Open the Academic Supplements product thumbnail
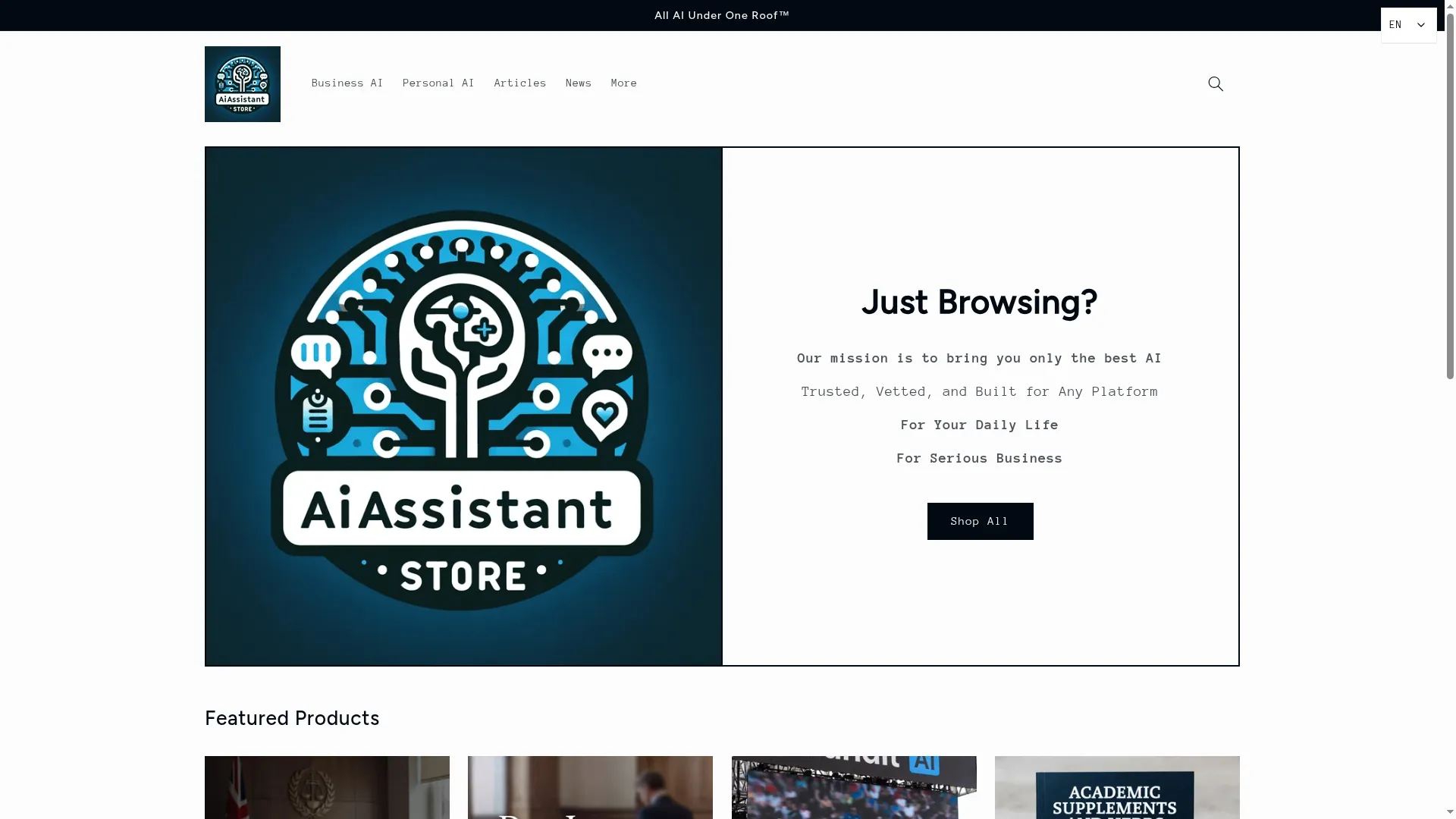 pos(1117,787)
